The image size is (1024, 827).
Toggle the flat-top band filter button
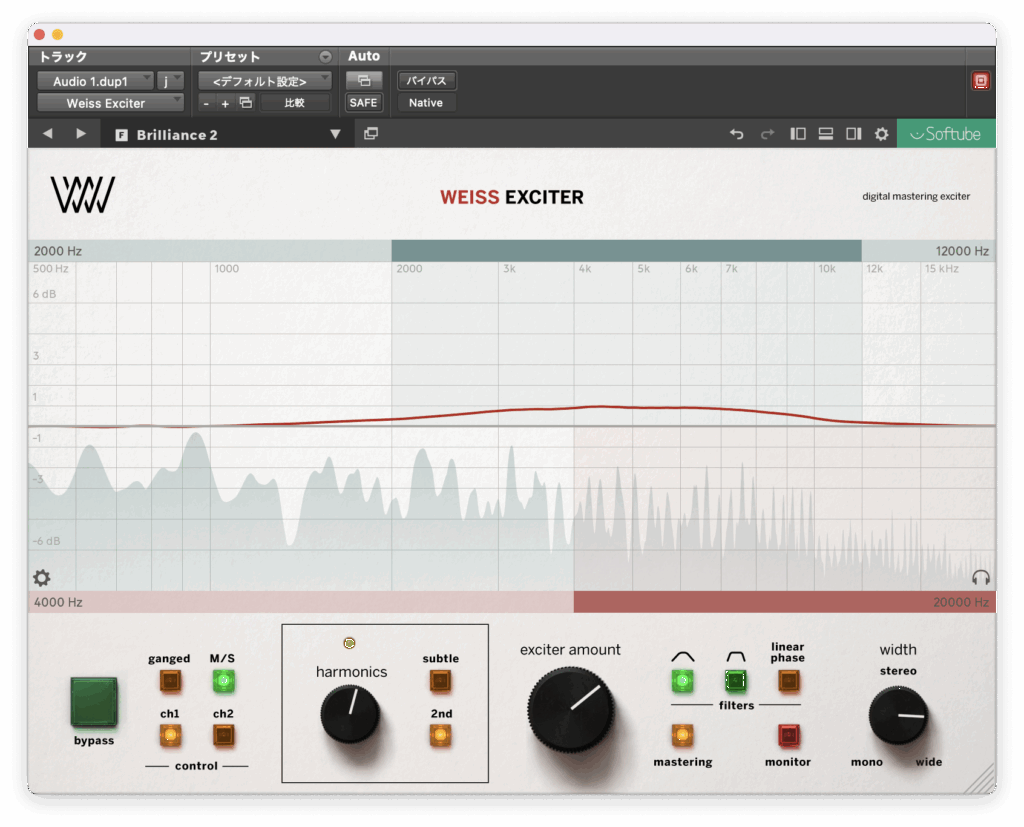735,681
